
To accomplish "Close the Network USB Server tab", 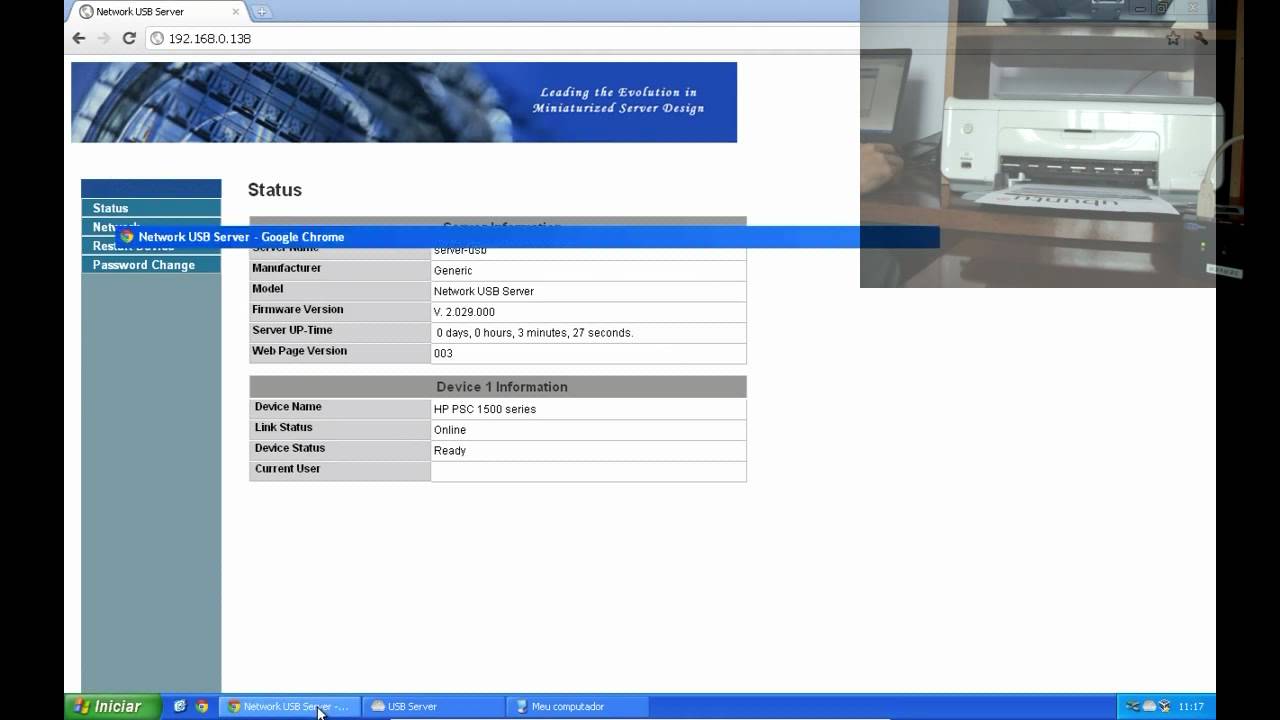I will click(237, 12).
